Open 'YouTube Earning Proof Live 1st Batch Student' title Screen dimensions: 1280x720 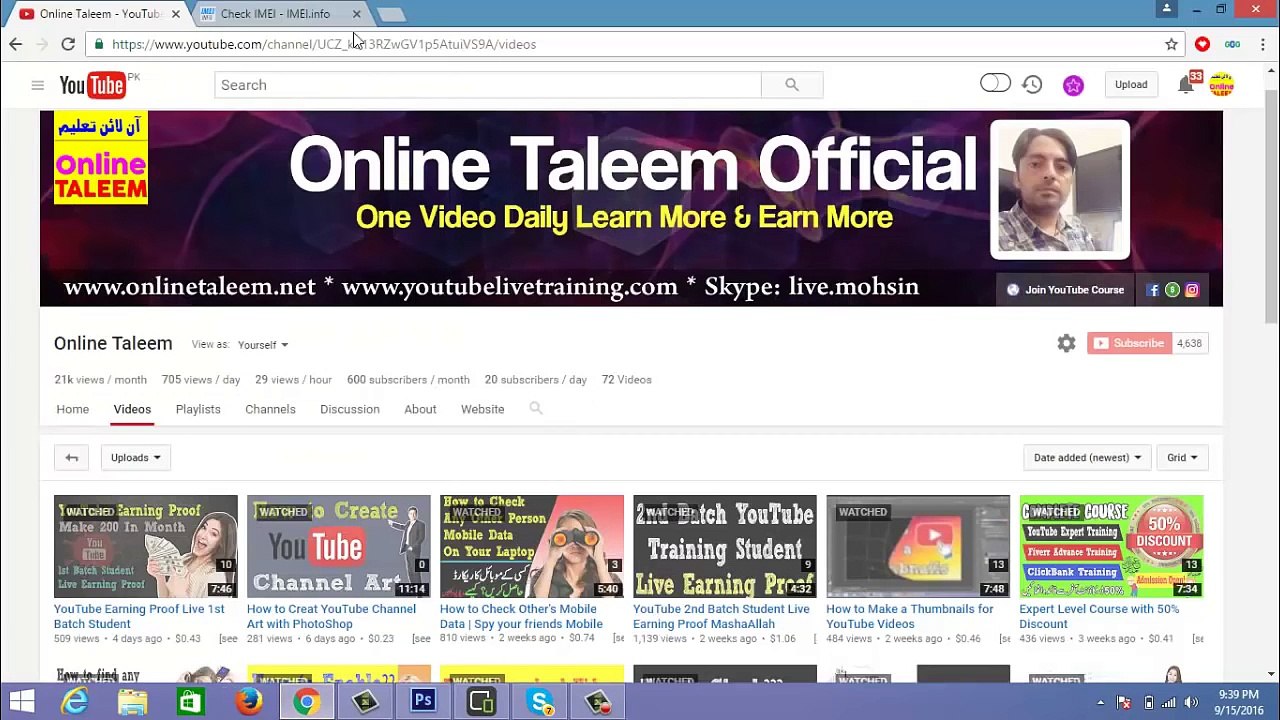click(x=139, y=616)
